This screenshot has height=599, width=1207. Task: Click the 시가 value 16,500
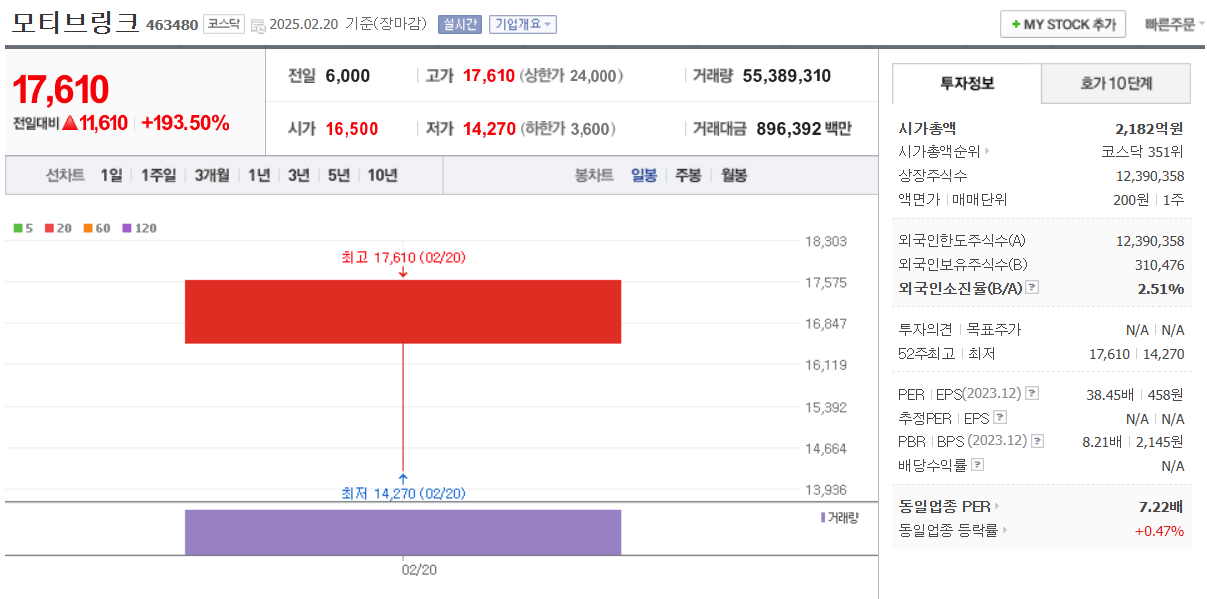click(352, 129)
